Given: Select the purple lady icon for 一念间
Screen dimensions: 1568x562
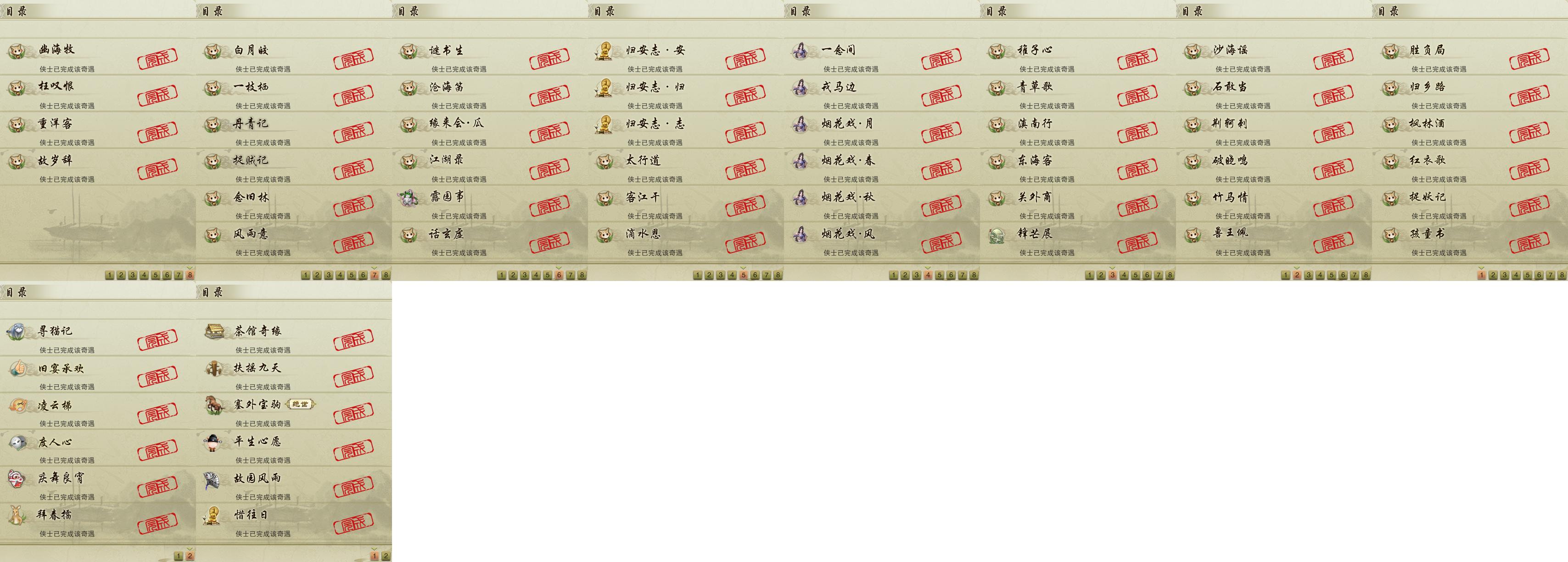Looking at the screenshot, I should pos(801,51).
